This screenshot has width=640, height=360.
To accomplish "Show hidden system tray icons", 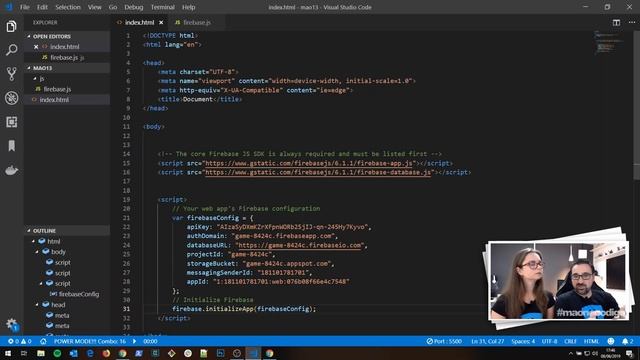I will (x=571, y=353).
